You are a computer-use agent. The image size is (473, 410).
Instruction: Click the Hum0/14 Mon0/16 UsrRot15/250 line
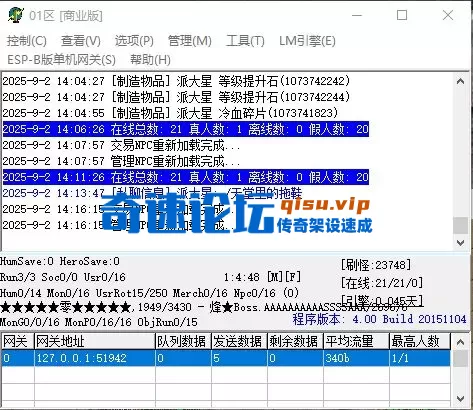click(x=149, y=293)
